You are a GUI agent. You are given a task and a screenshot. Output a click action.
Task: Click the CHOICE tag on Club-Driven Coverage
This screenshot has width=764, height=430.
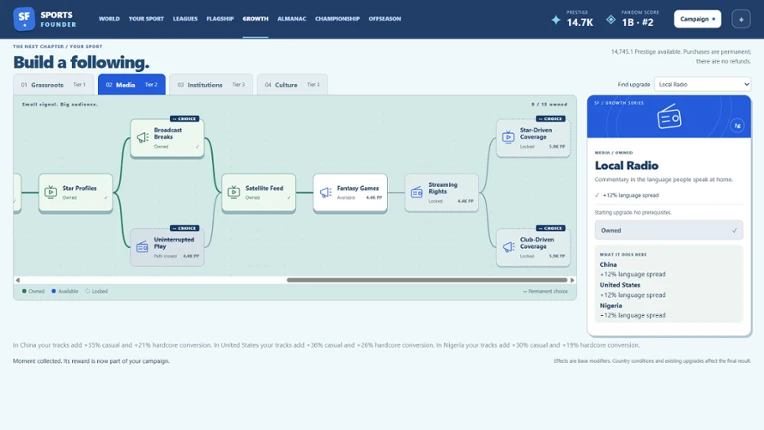pyautogui.click(x=551, y=228)
